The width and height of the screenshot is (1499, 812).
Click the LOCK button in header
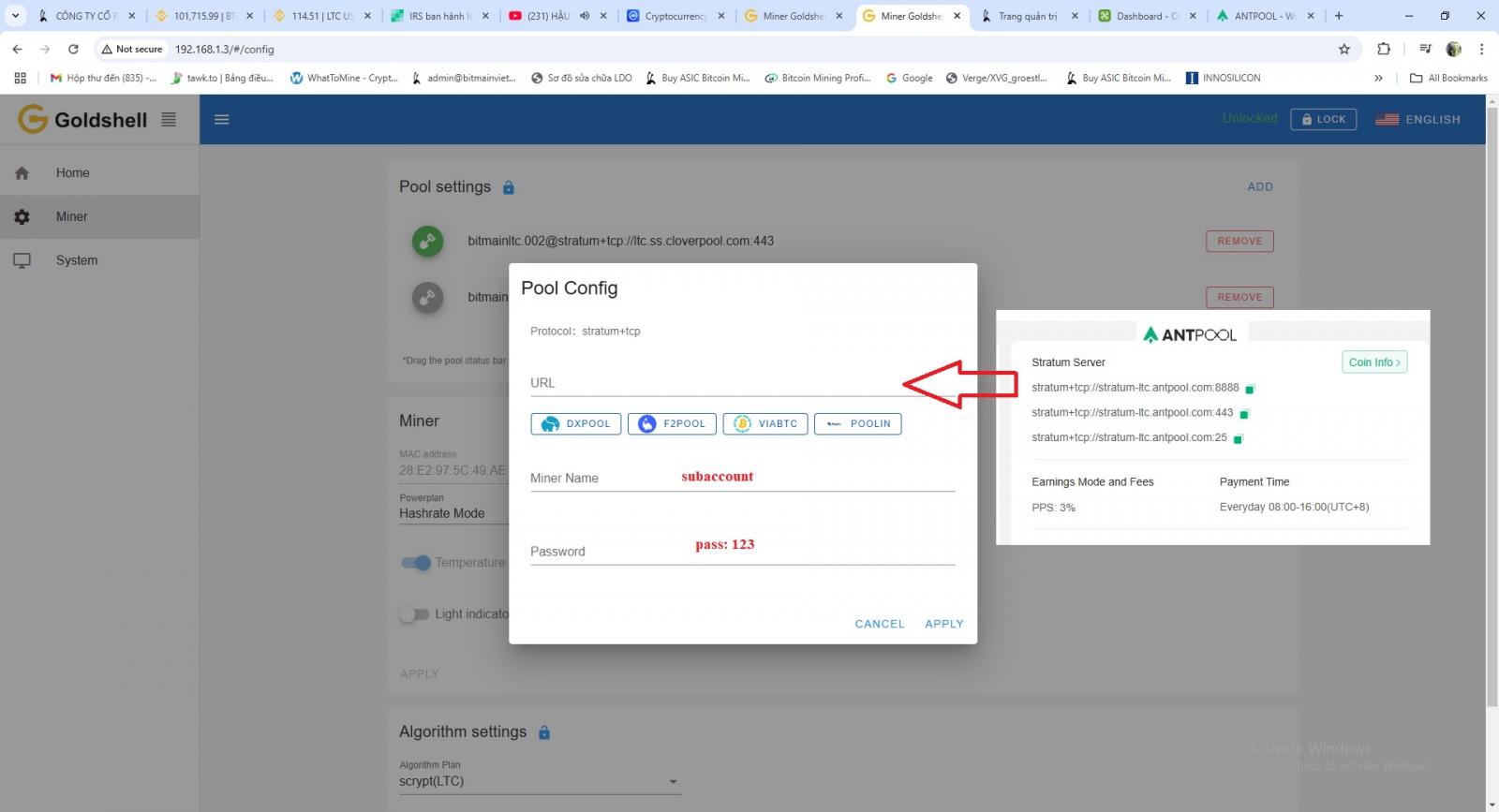pos(1324,120)
